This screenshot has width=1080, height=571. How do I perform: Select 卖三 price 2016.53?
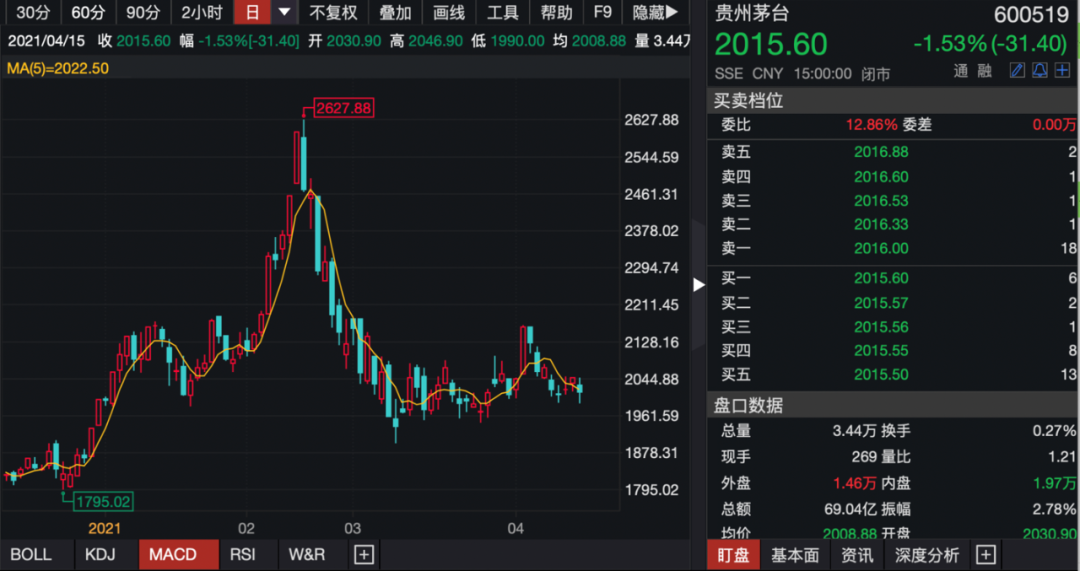point(881,201)
